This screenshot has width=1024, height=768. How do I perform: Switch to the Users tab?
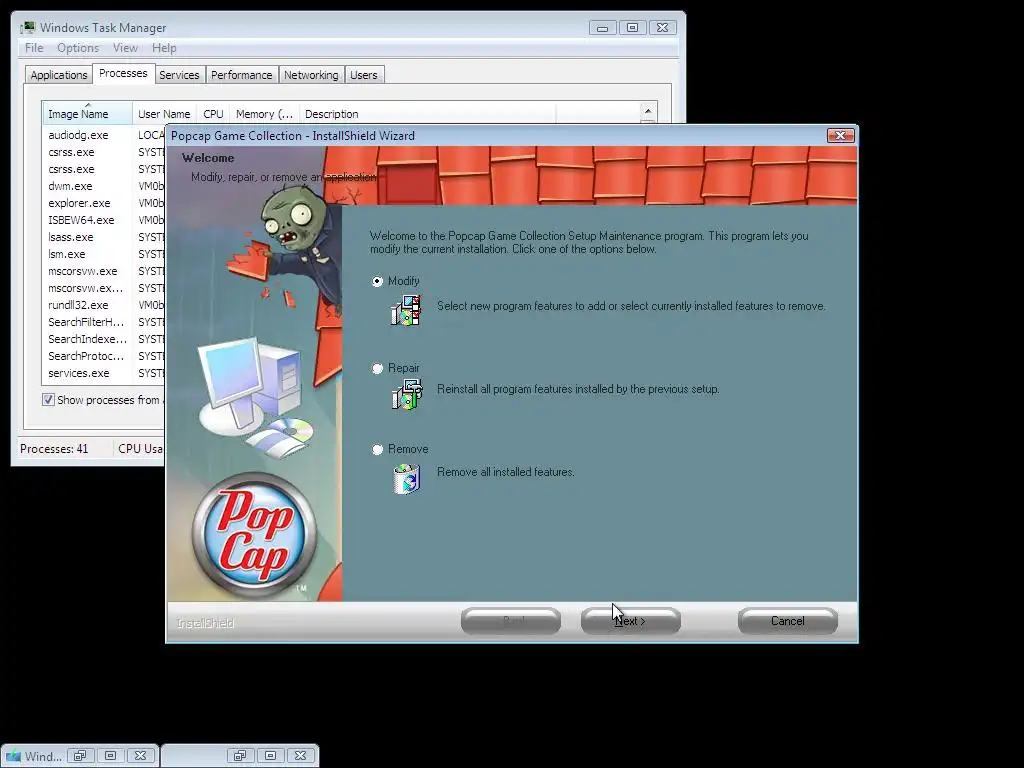[364, 75]
